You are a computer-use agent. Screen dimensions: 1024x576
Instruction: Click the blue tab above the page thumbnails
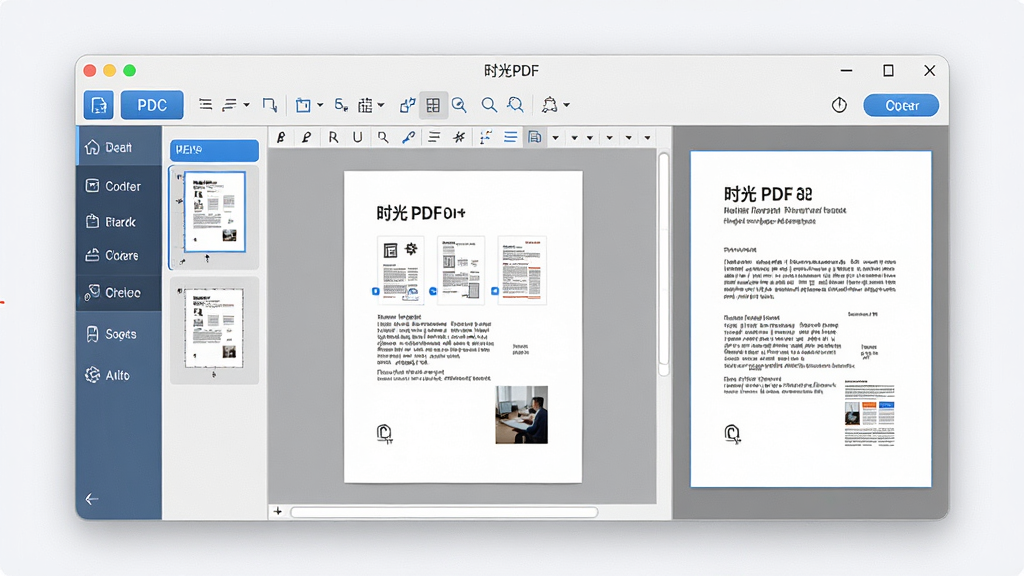214,150
